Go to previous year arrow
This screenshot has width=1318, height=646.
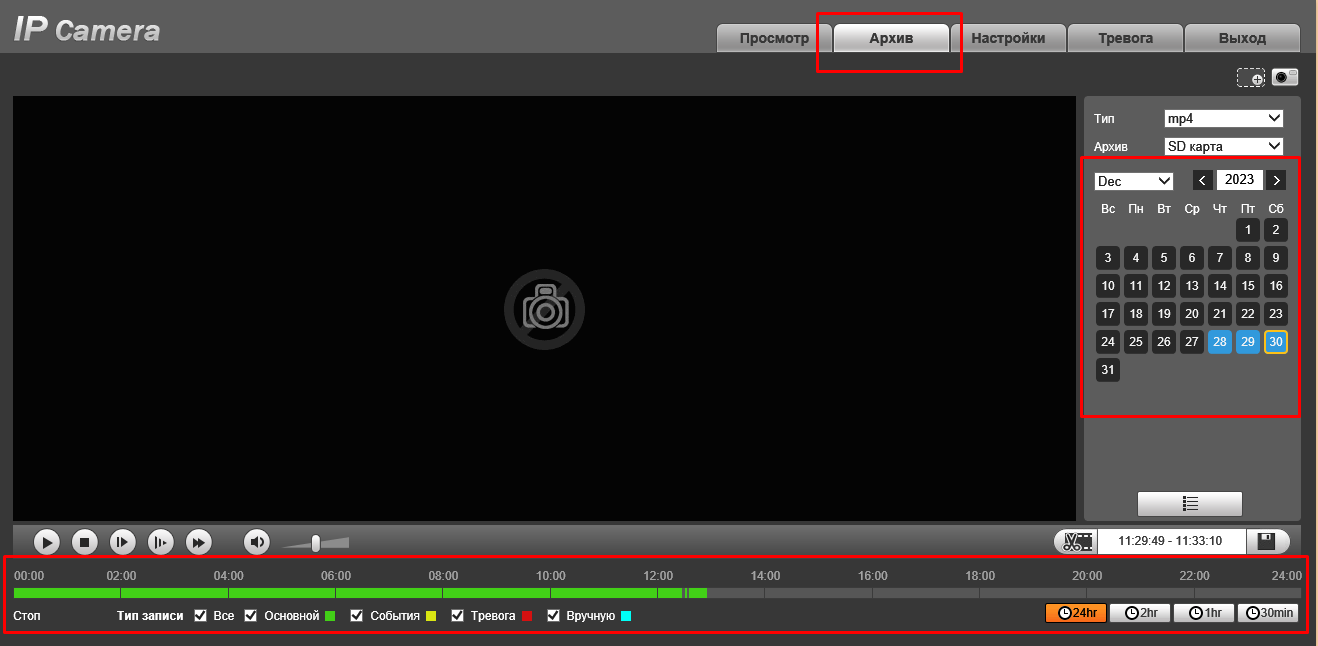pyautogui.click(x=1203, y=180)
